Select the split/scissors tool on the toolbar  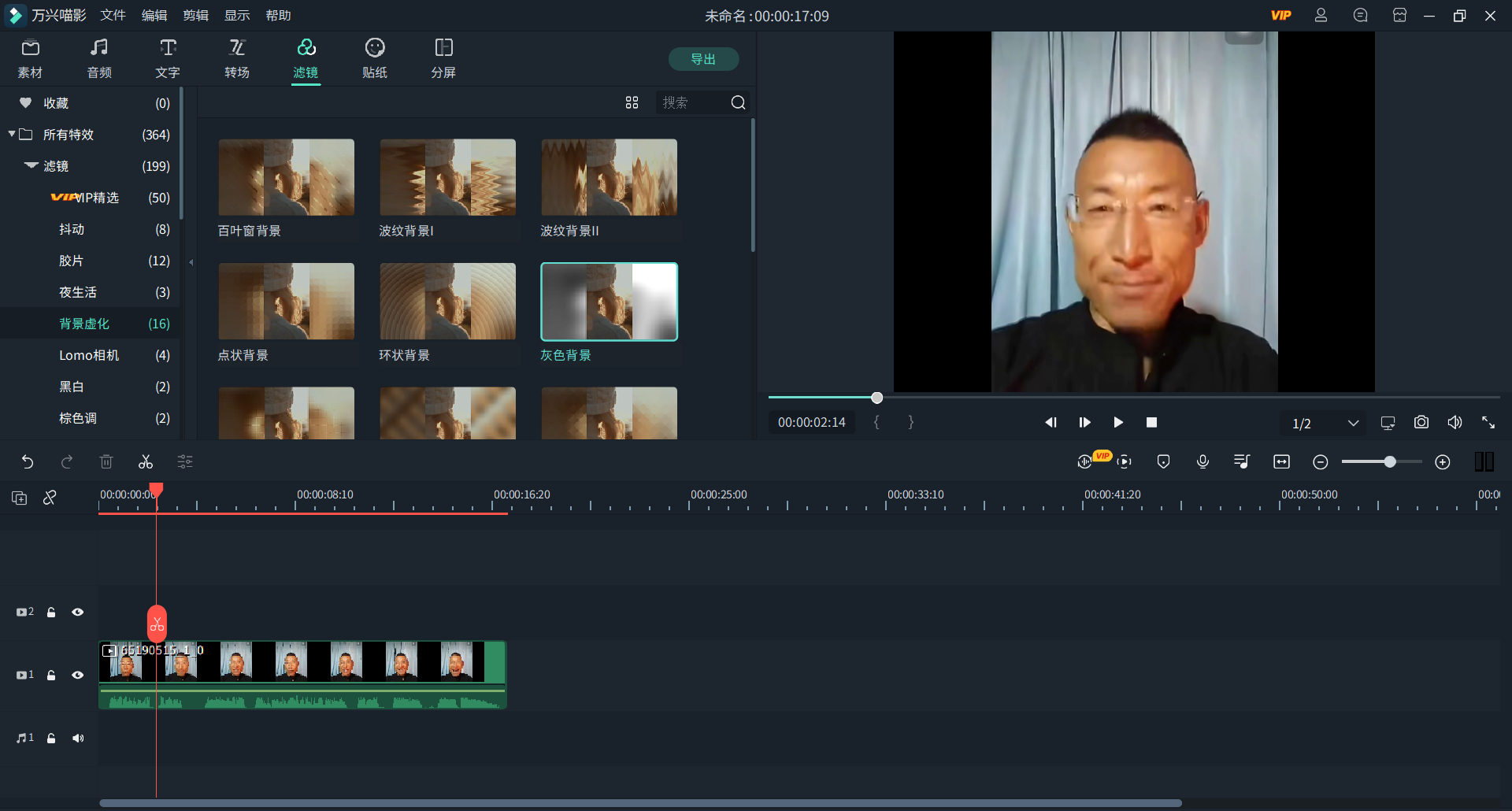coord(145,461)
